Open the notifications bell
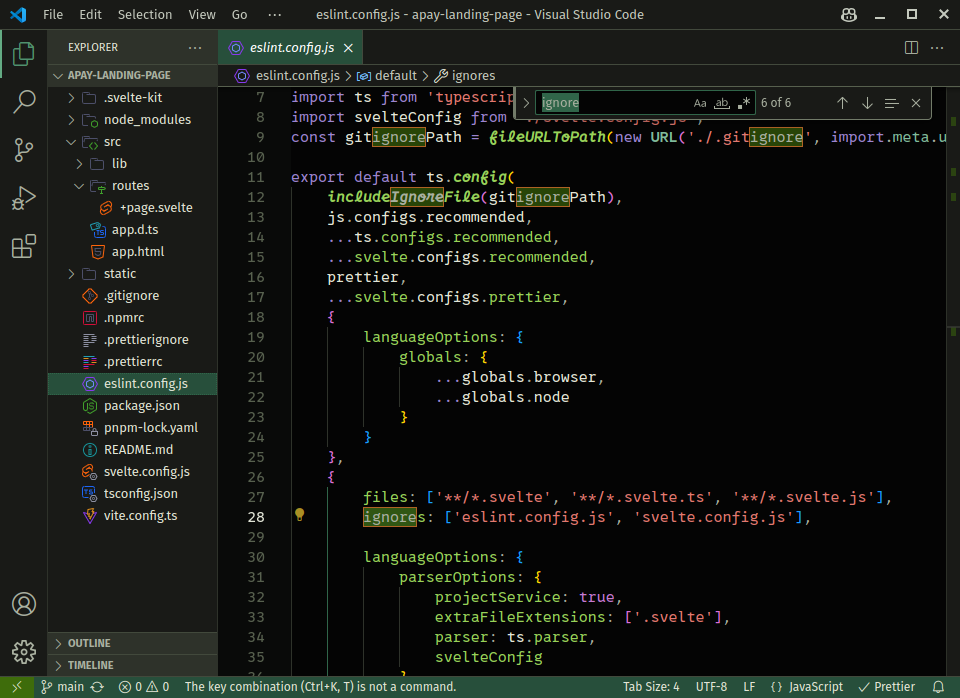 [x=938, y=687]
